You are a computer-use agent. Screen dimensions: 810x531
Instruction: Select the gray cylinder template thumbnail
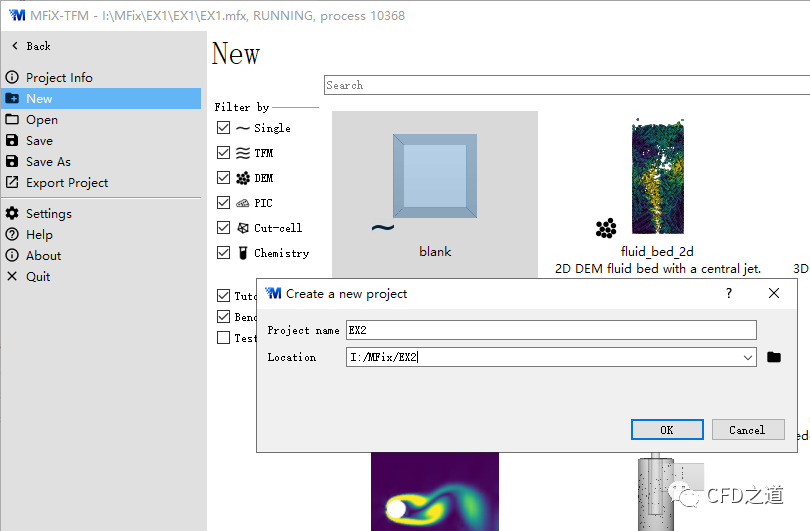pos(656,492)
